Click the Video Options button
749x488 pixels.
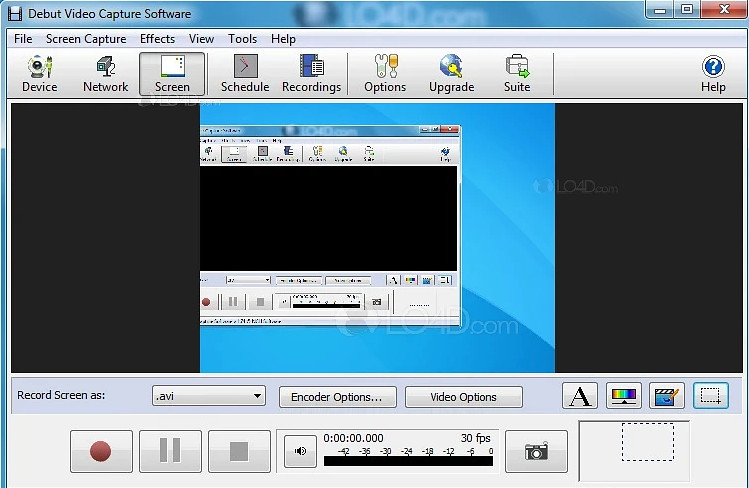[x=463, y=397]
